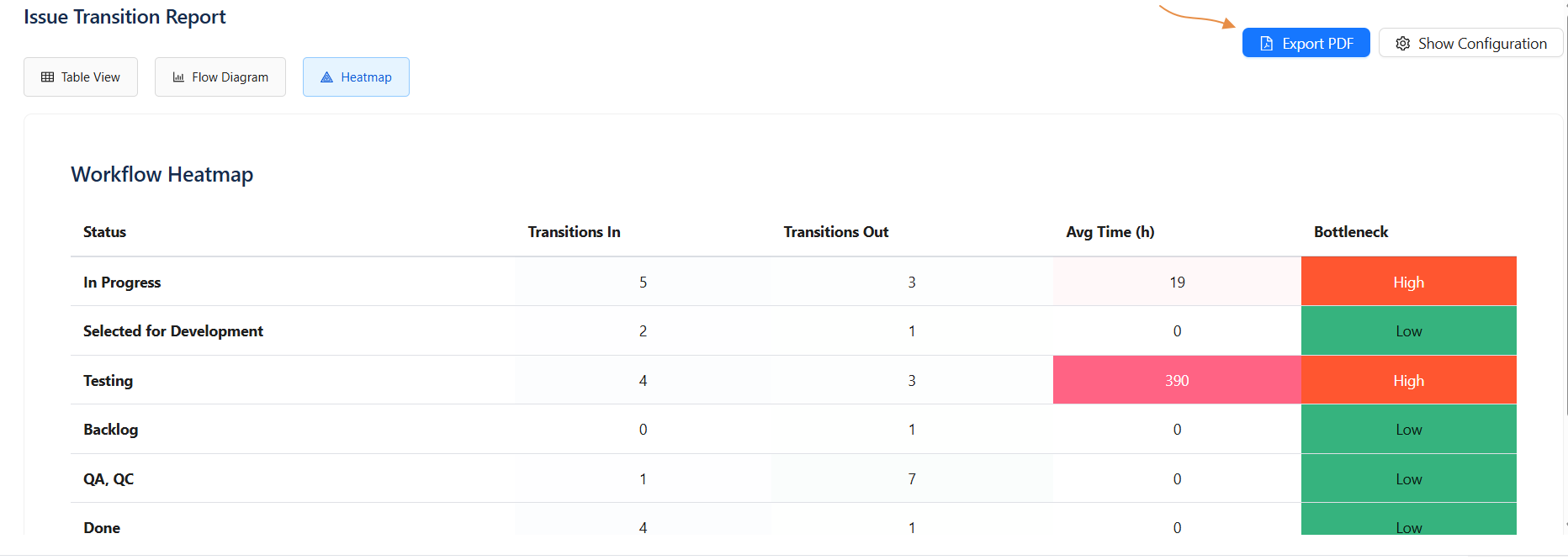Click the Avg Time (h) column header

point(1110,232)
